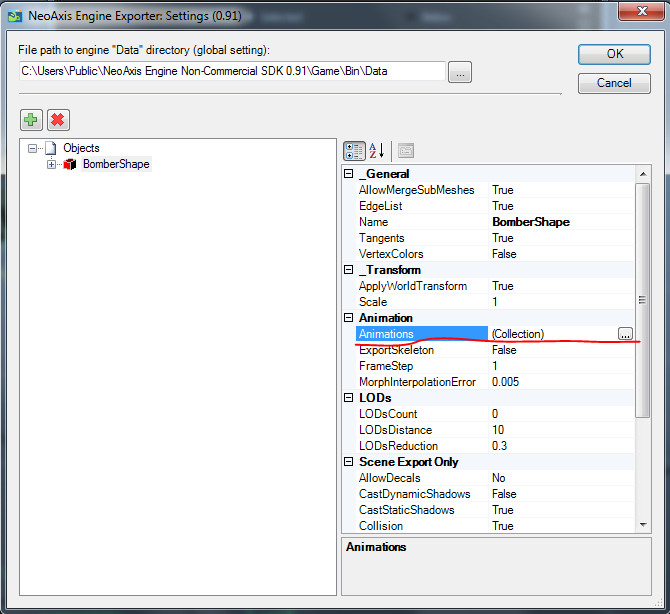
Task: Click the red X remove object icon
Action: (58, 120)
